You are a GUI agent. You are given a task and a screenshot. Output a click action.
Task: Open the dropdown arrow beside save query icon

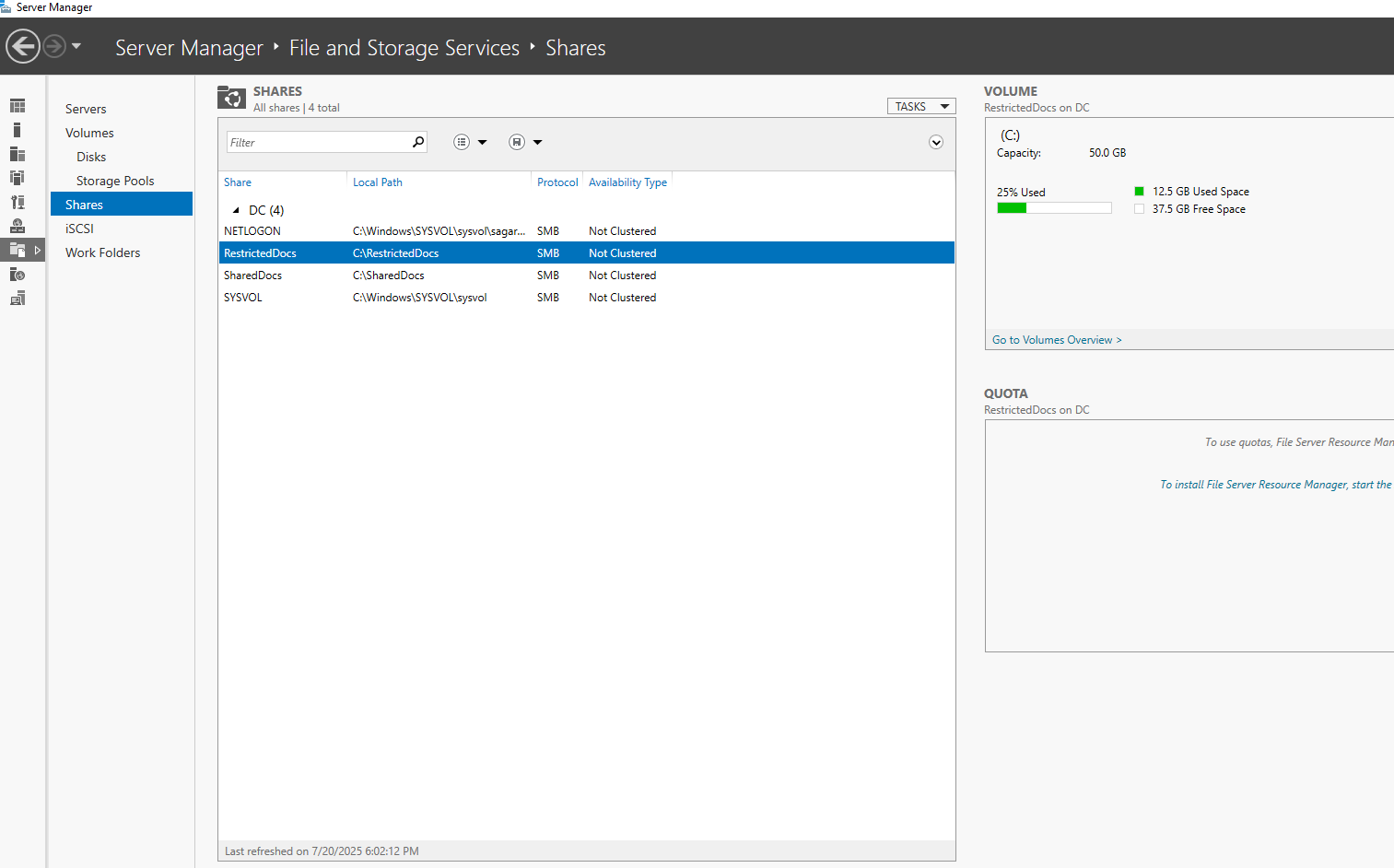(537, 142)
